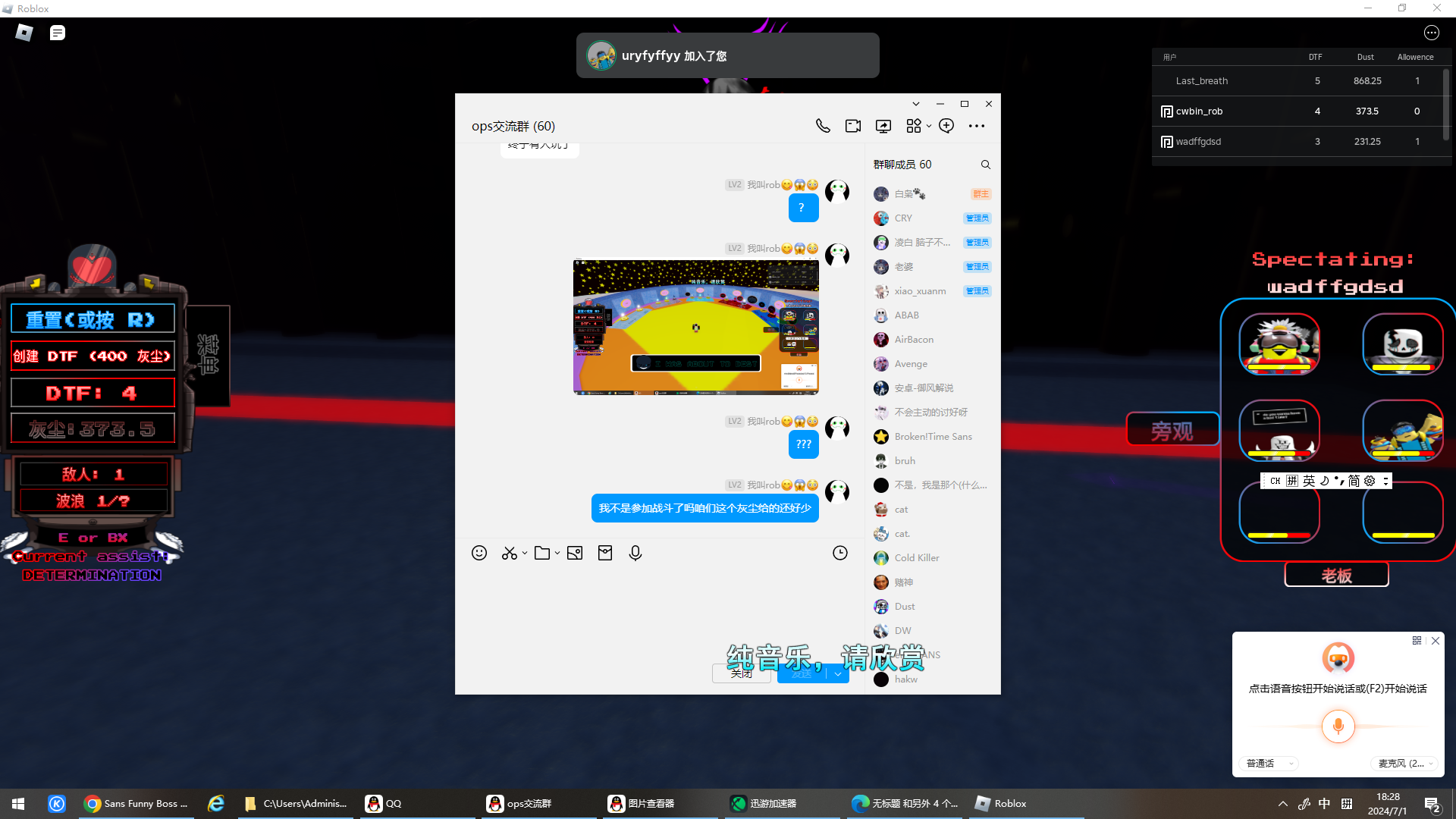Start a voice call in ops交流群
This screenshot has height=819, width=1456.
(x=823, y=126)
